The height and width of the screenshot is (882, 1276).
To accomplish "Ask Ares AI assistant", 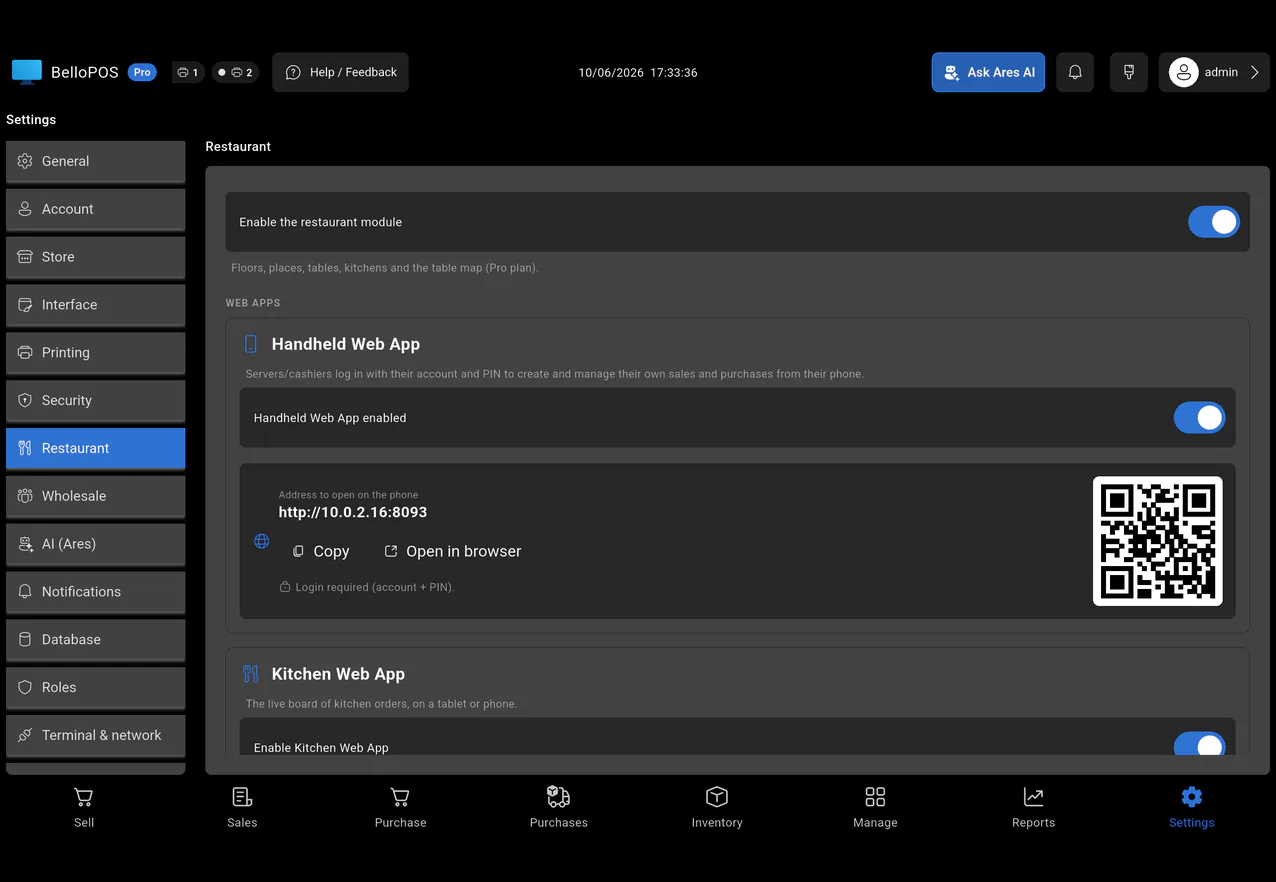I will pyautogui.click(x=988, y=72).
